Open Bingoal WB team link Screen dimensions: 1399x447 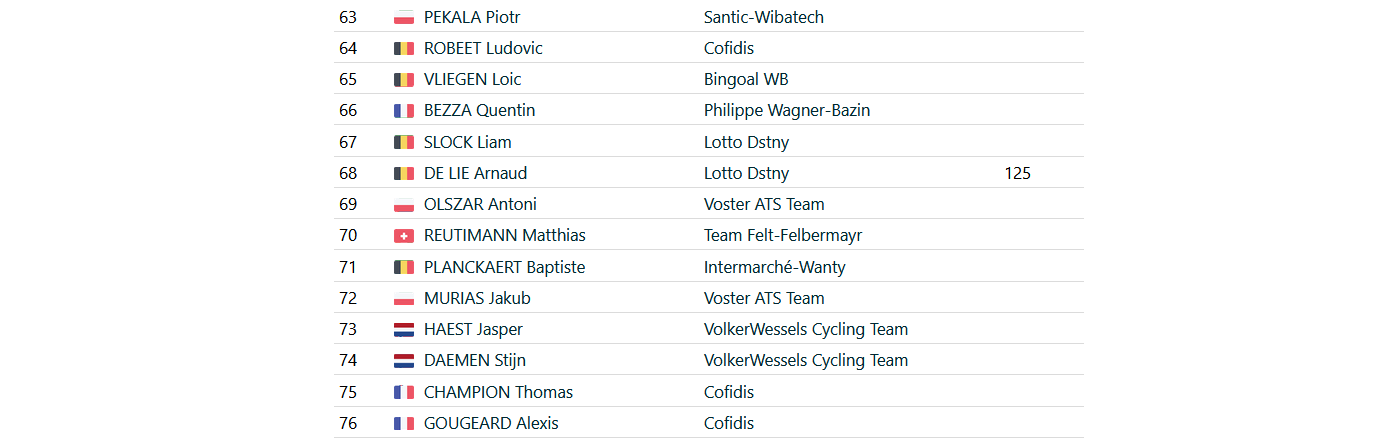pos(746,79)
